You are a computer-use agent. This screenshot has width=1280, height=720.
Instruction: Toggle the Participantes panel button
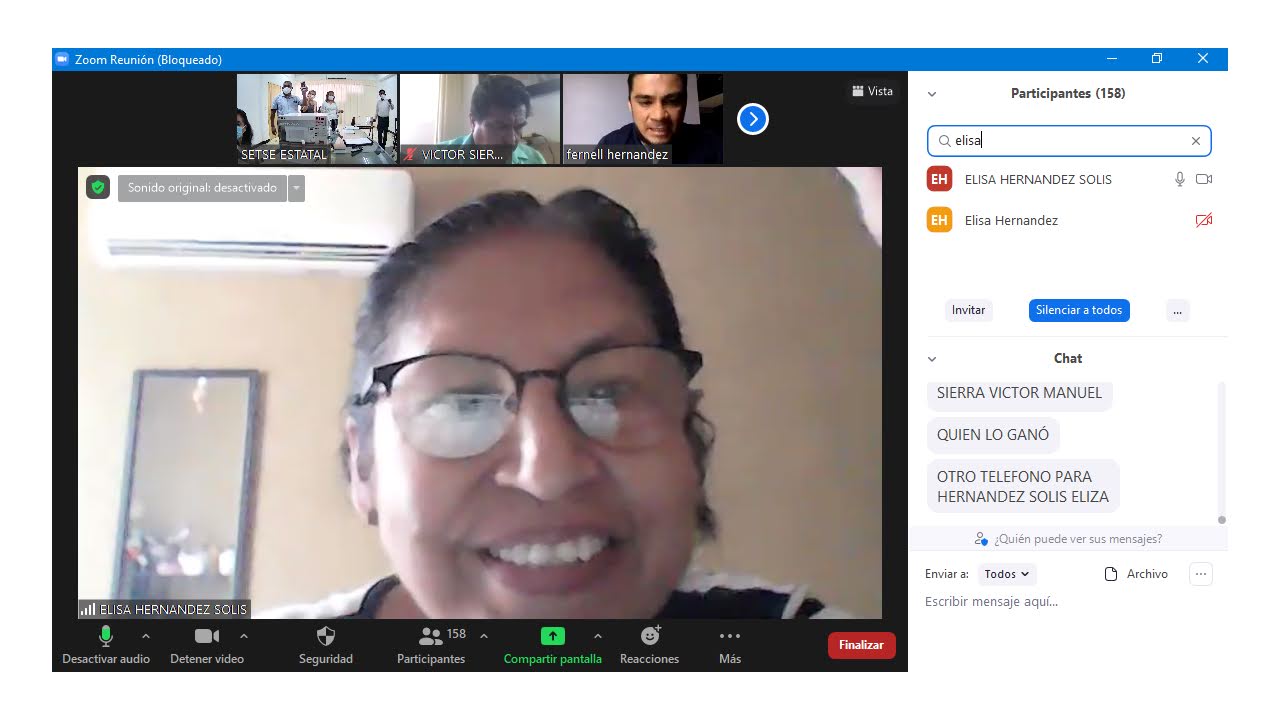click(431, 645)
